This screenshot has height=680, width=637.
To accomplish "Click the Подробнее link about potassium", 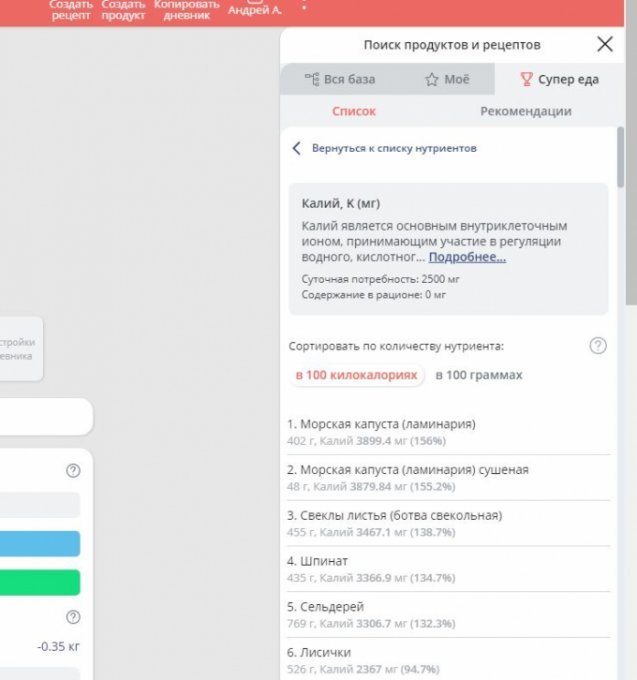I will pyautogui.click(x=467, y=257).
